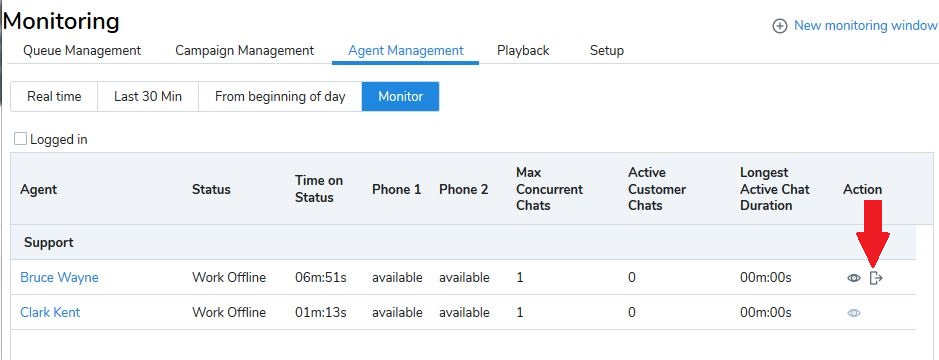
Task: Click the plus icon beside New monitoring window
Action: click(x=779, y=26)
